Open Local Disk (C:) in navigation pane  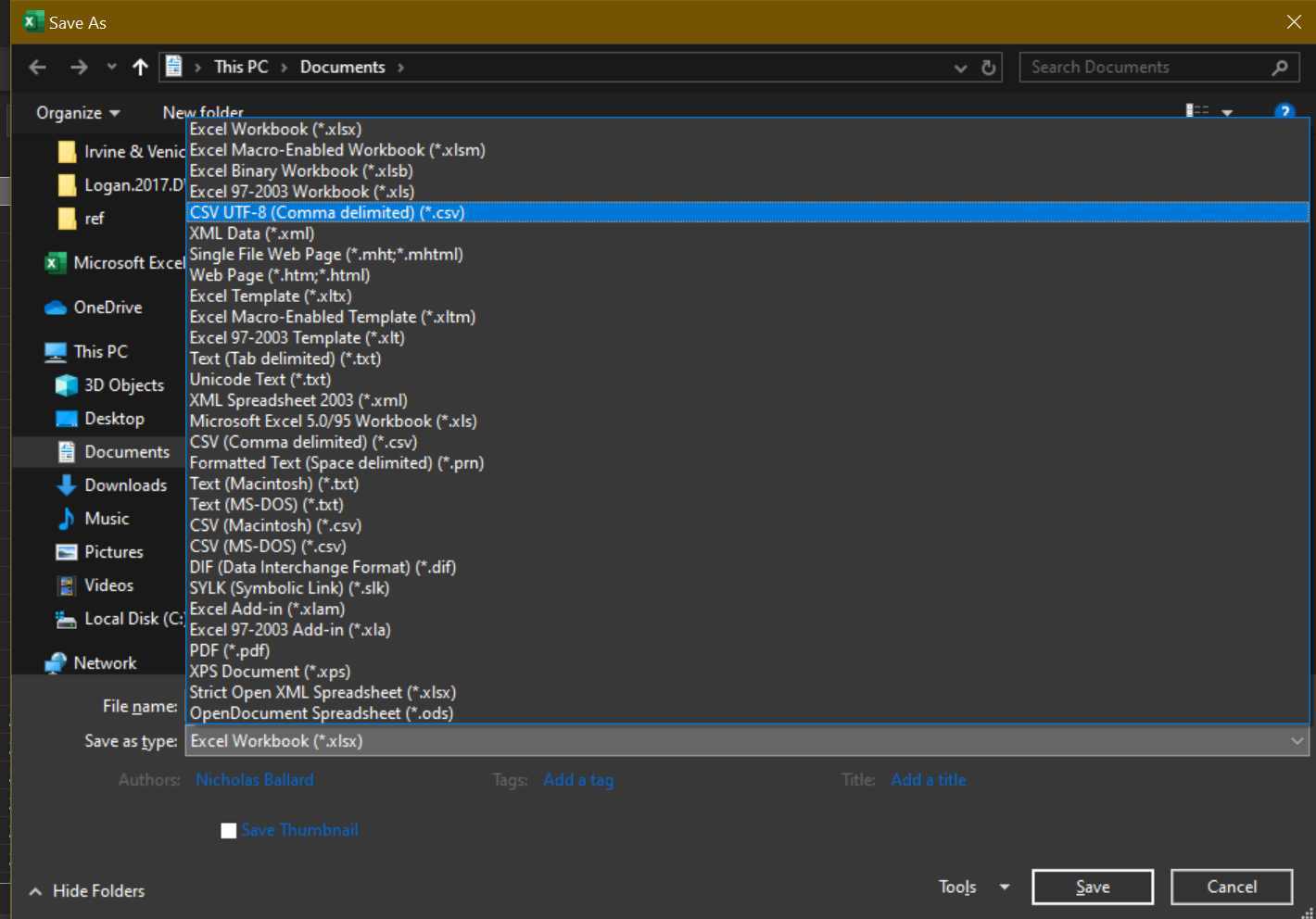[120, 619]
